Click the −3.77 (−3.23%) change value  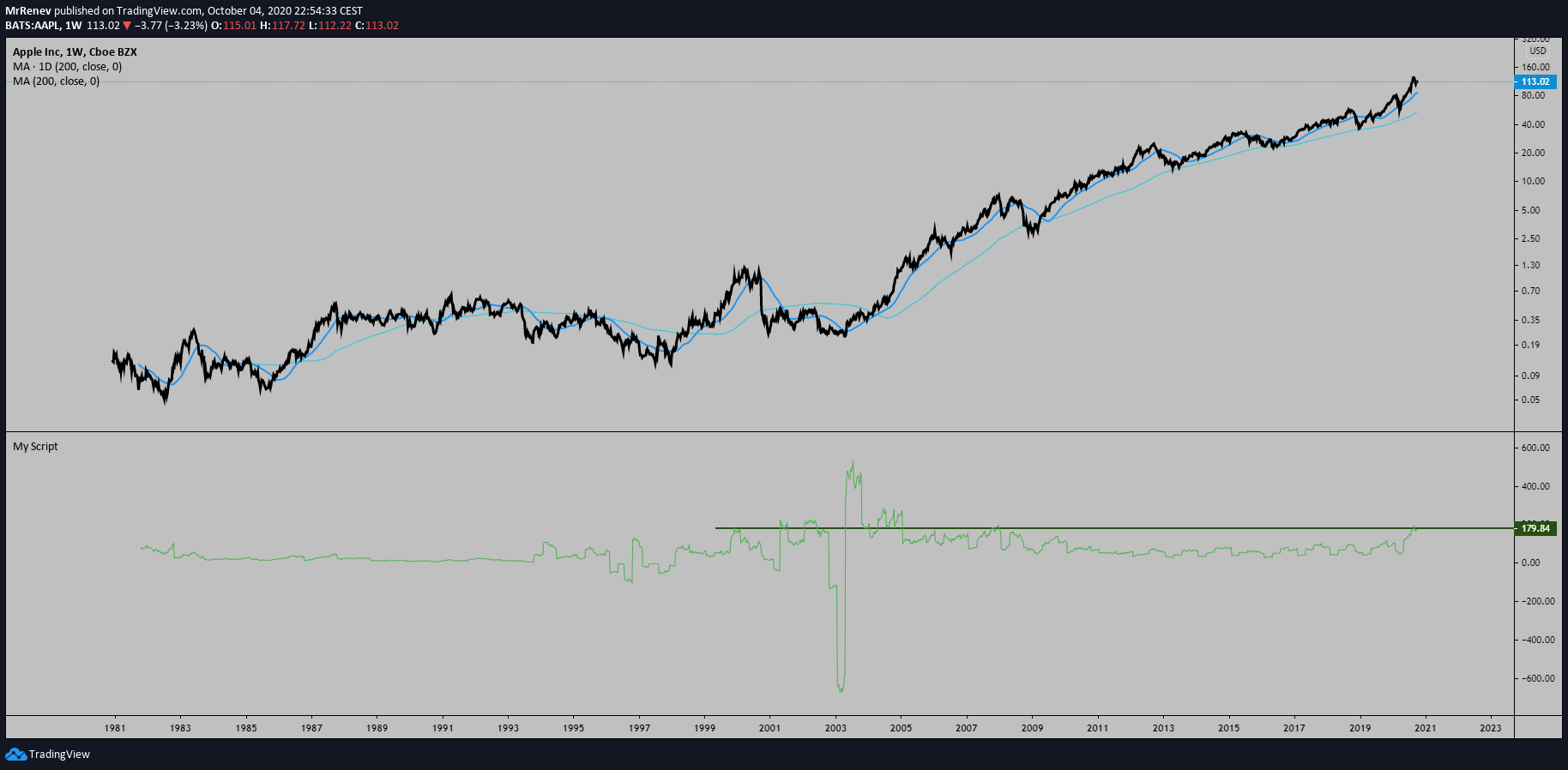click(x=172, y=26)
